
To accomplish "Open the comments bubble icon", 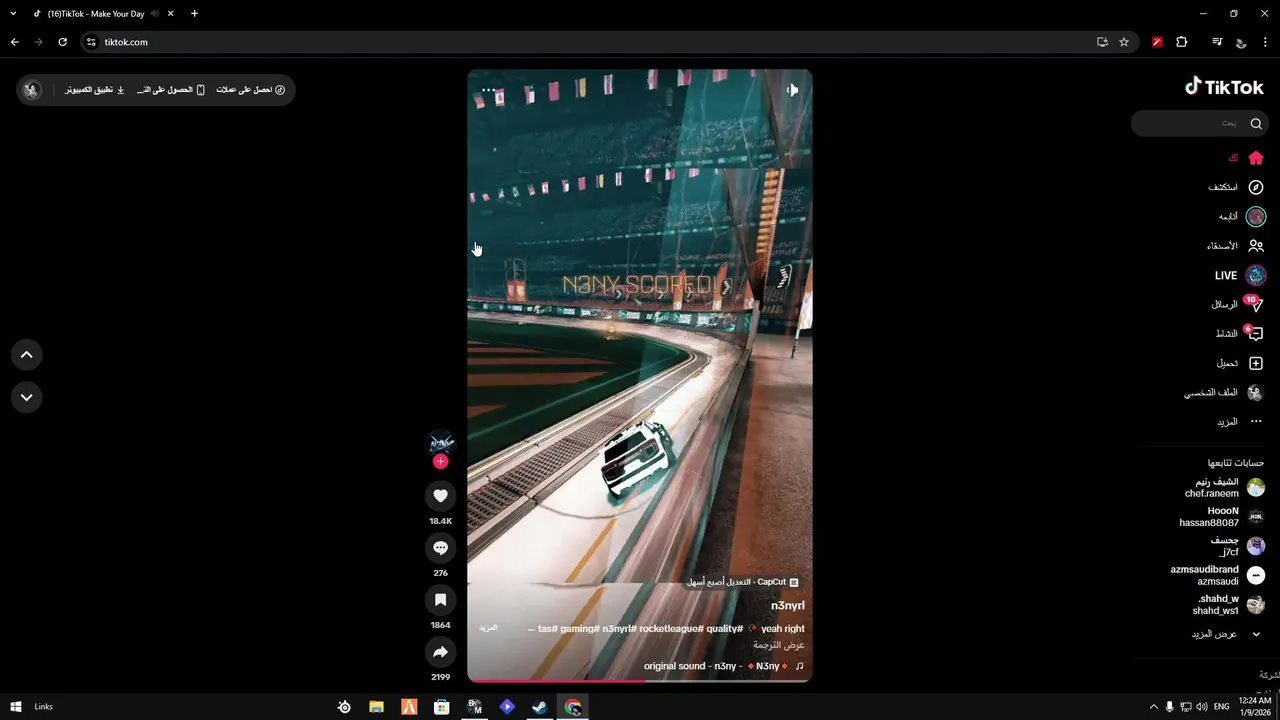I will (x=440, y=548).
